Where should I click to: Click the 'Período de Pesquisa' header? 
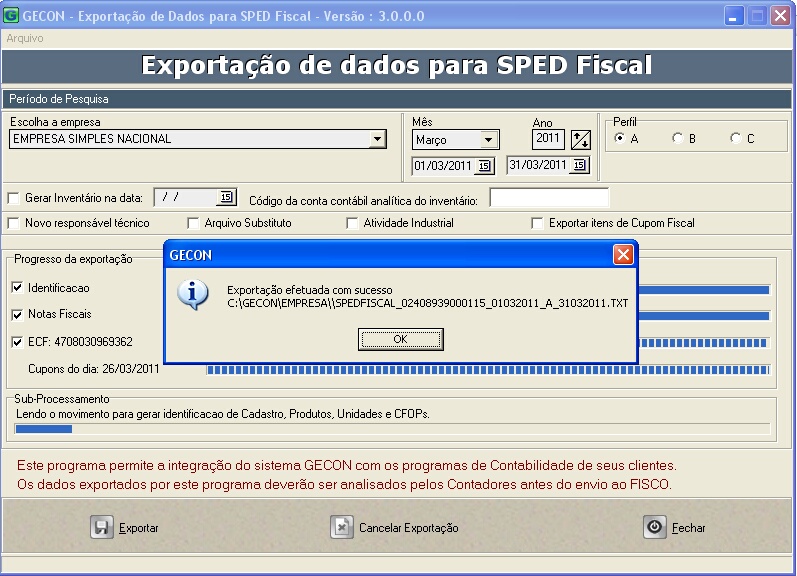coord(59,99)
